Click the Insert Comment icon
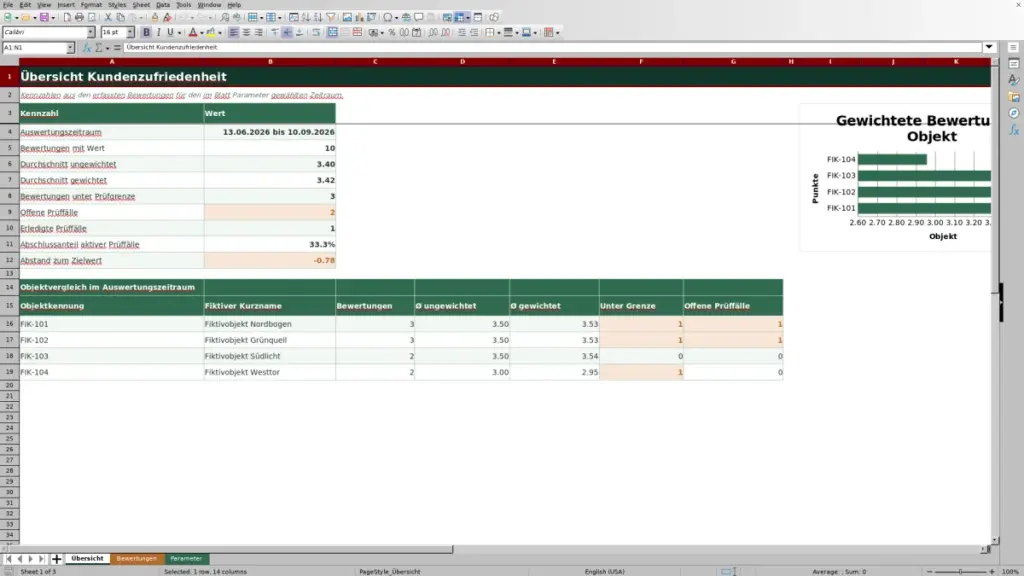The width and height of the screenshot is (1024, 576). pos(419,18)
